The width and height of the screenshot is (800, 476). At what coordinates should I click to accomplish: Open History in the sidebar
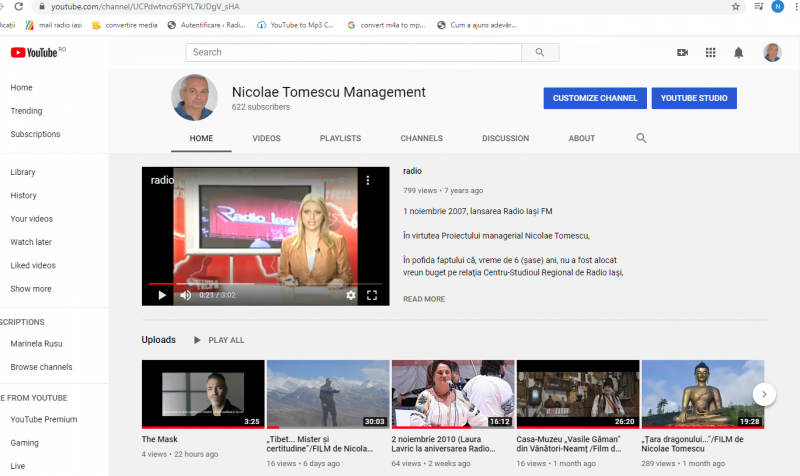pos(23,195)
